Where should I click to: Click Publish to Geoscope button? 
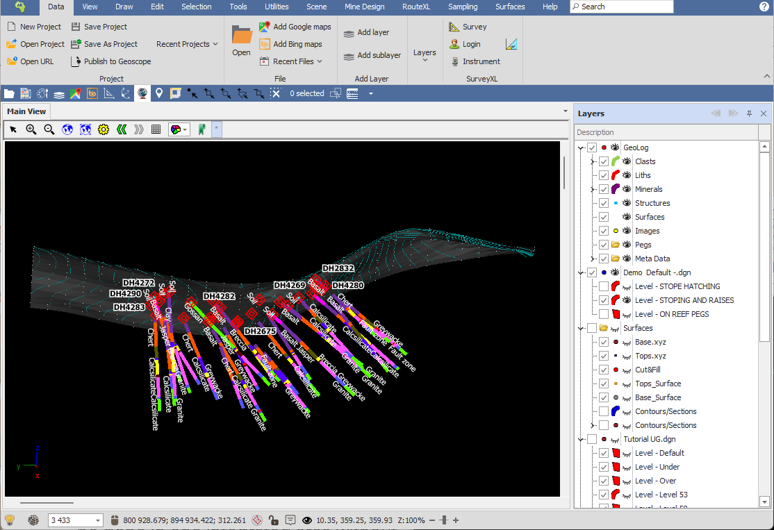(x=111, y=61)
